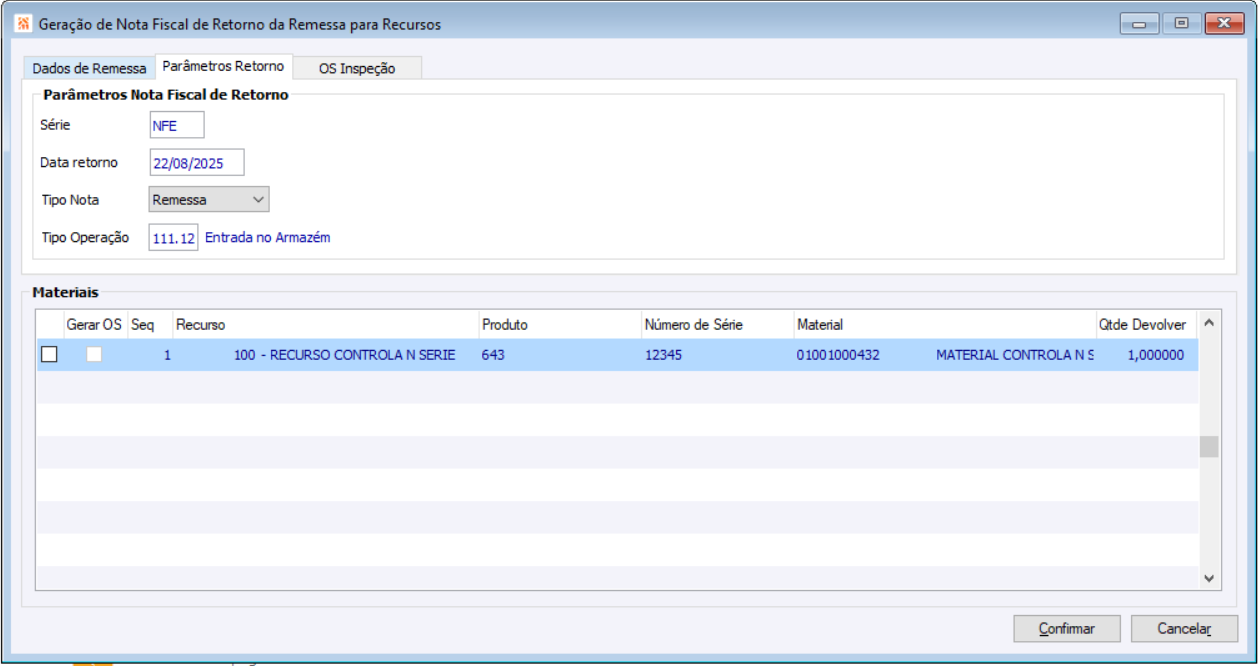Click the Produto column header
Image resolution: width=1259 pixels, height=666 pixels.
point(559,325)
